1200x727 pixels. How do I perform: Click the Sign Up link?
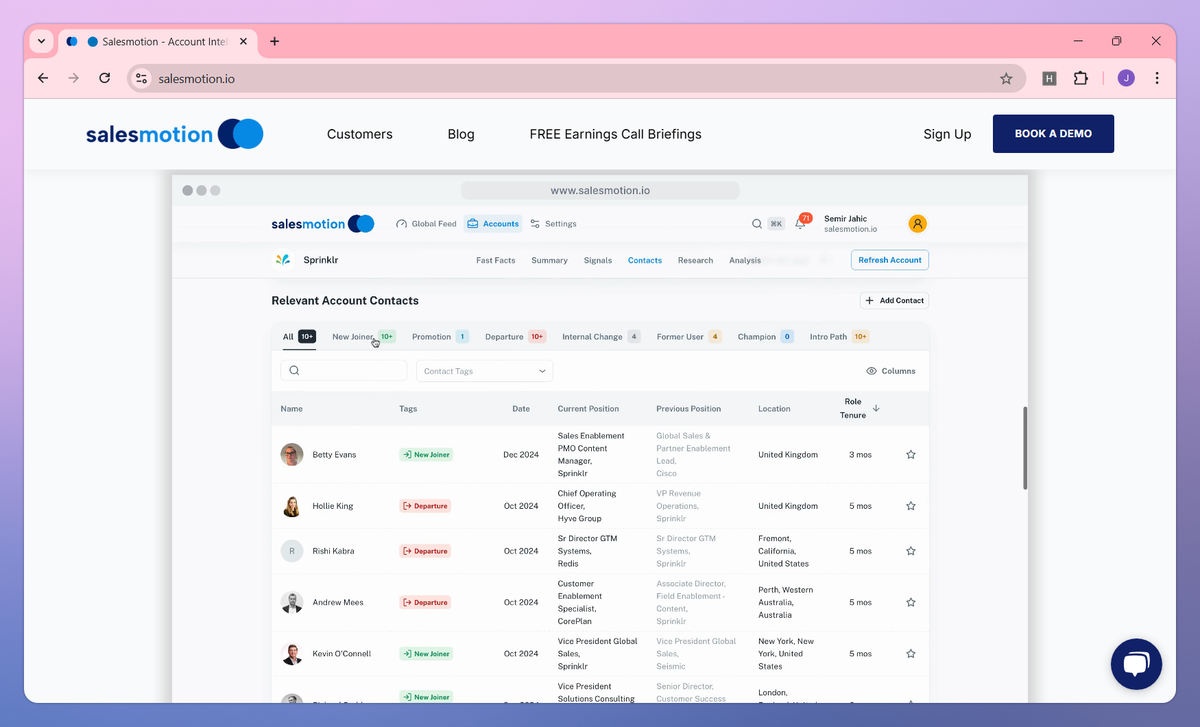[947, 134]
